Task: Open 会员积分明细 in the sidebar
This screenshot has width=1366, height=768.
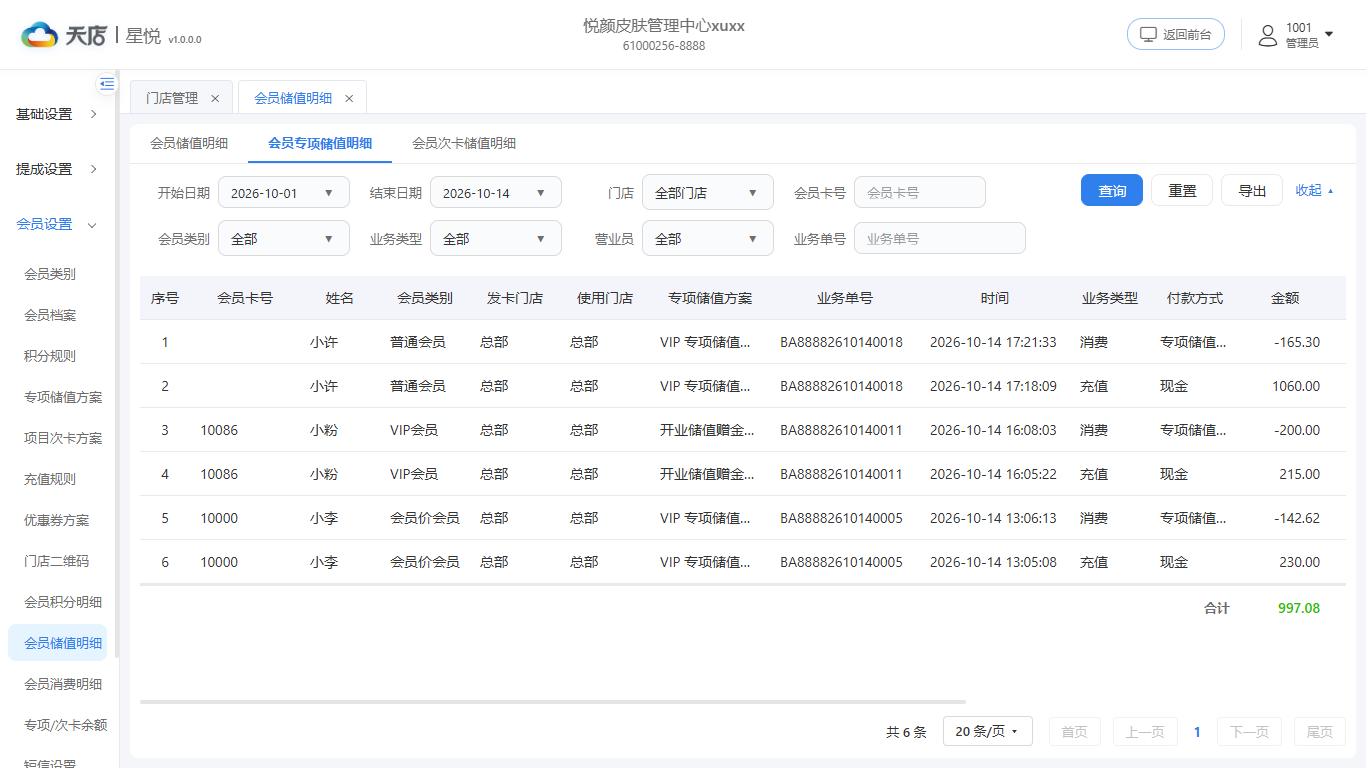Action: tap(63, 602)
